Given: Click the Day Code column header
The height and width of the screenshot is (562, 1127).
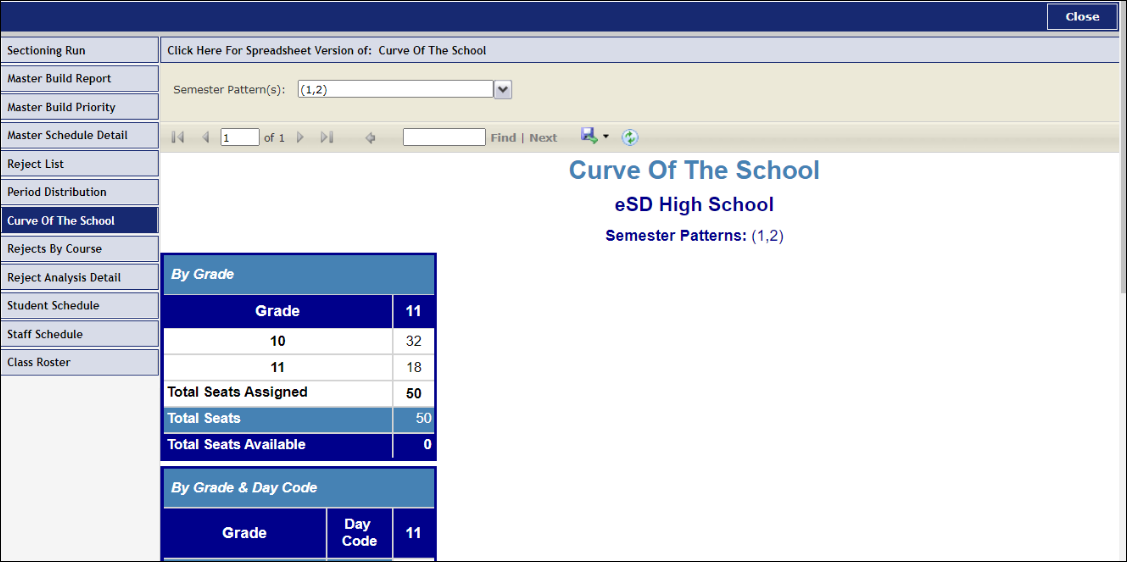Looking at the screenshot, I should click(x=359, y=533).
